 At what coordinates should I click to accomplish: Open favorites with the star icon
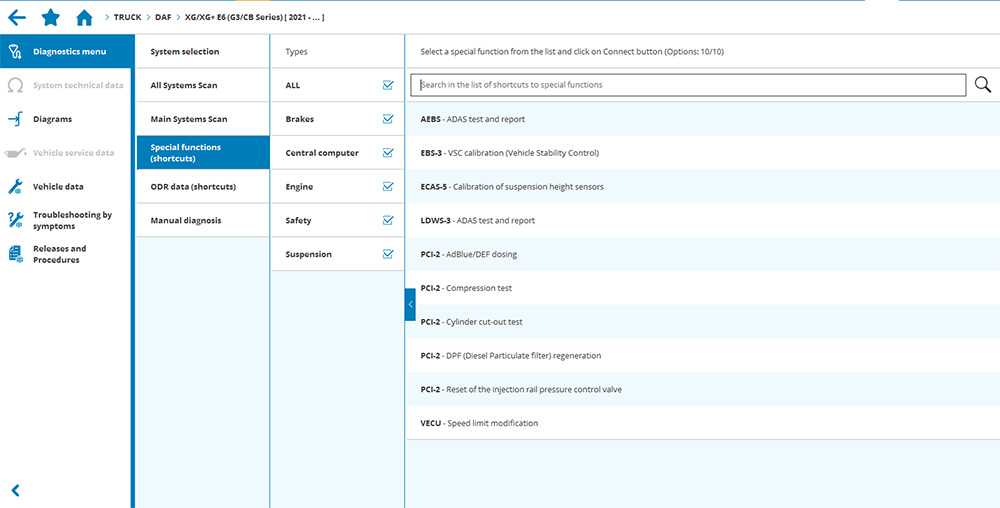coord(50,17)
